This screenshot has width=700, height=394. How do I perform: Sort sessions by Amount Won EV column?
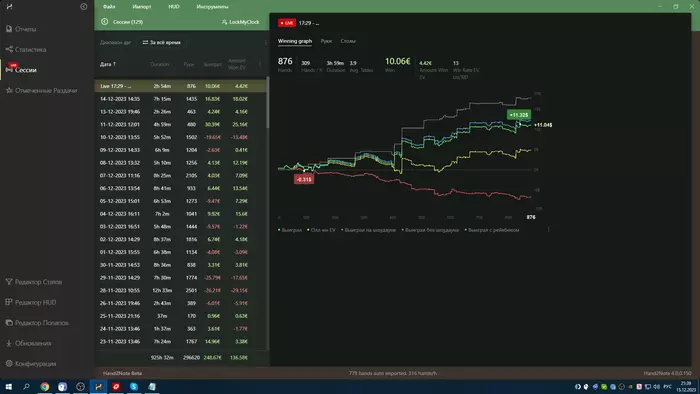pyautogui.click(x=237, y=64)
